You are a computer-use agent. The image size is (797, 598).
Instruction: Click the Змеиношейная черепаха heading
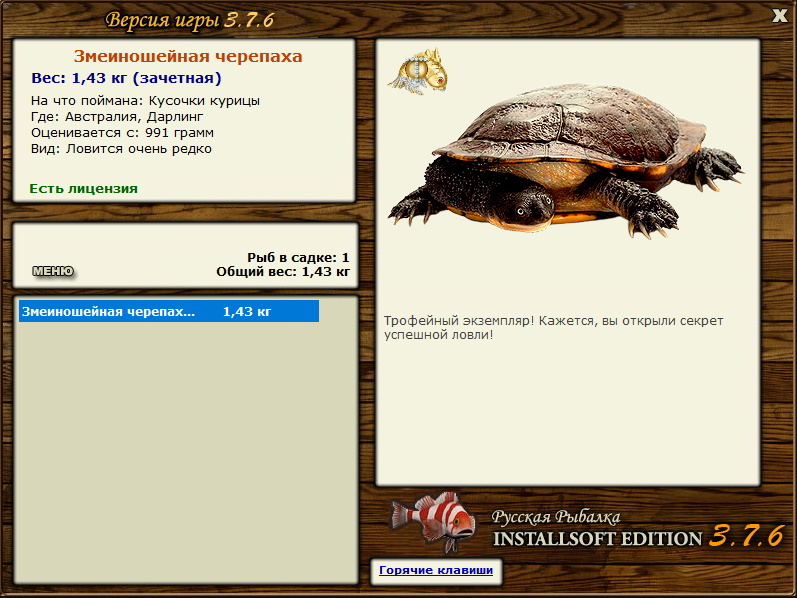188,57
